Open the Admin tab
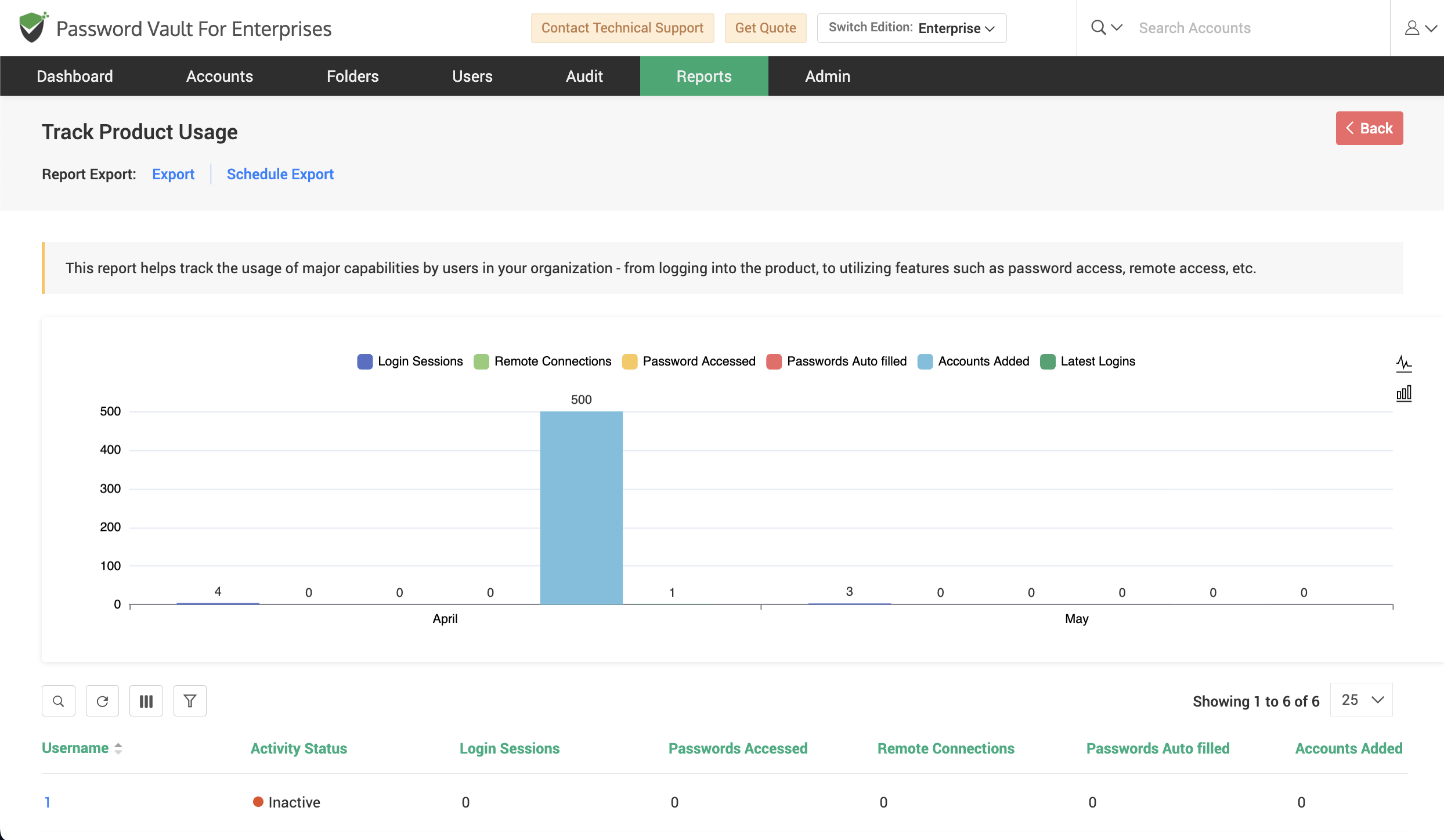This screenshot has width=1444, height=840. coord(828,76)
